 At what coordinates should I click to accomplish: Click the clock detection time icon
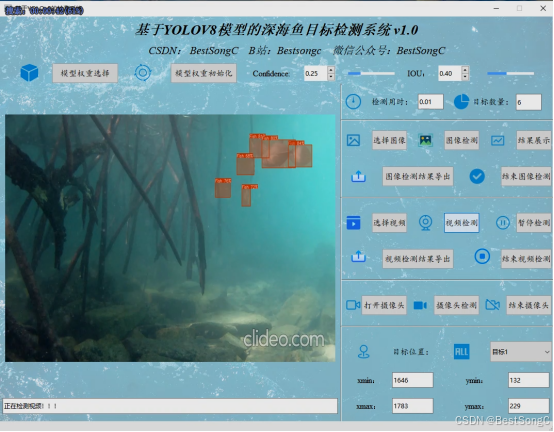click(x=353, y=102)
